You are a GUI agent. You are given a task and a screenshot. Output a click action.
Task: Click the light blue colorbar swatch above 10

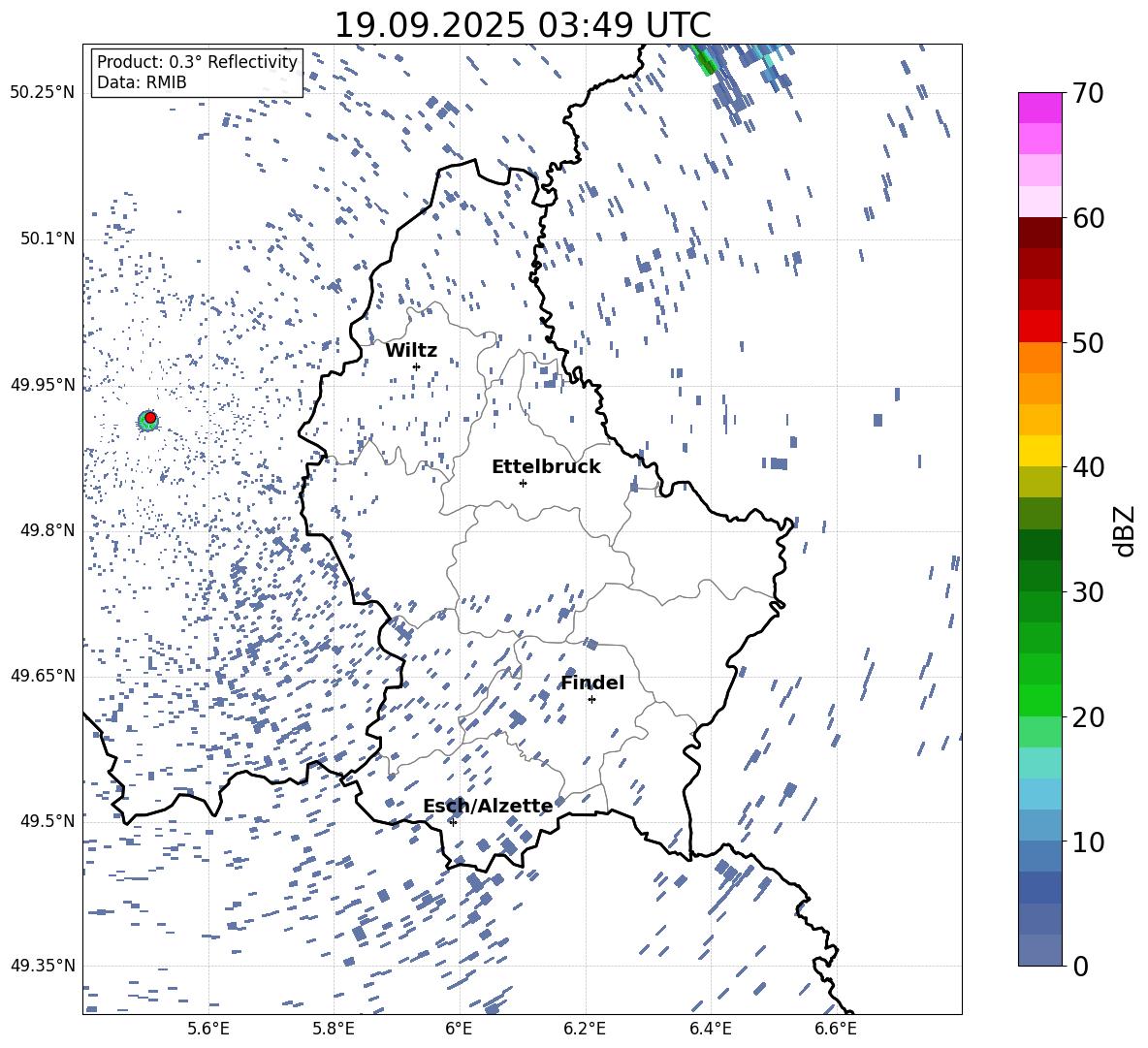click(1040, 794)
